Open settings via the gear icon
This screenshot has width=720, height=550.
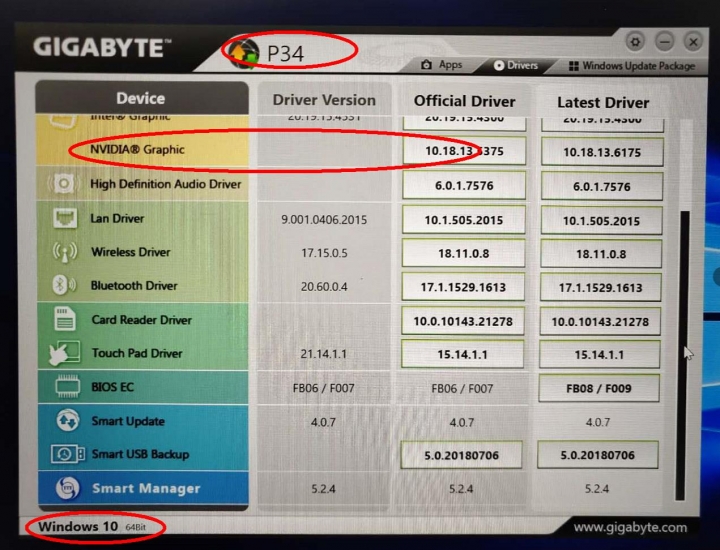click(x=636, y=42)
